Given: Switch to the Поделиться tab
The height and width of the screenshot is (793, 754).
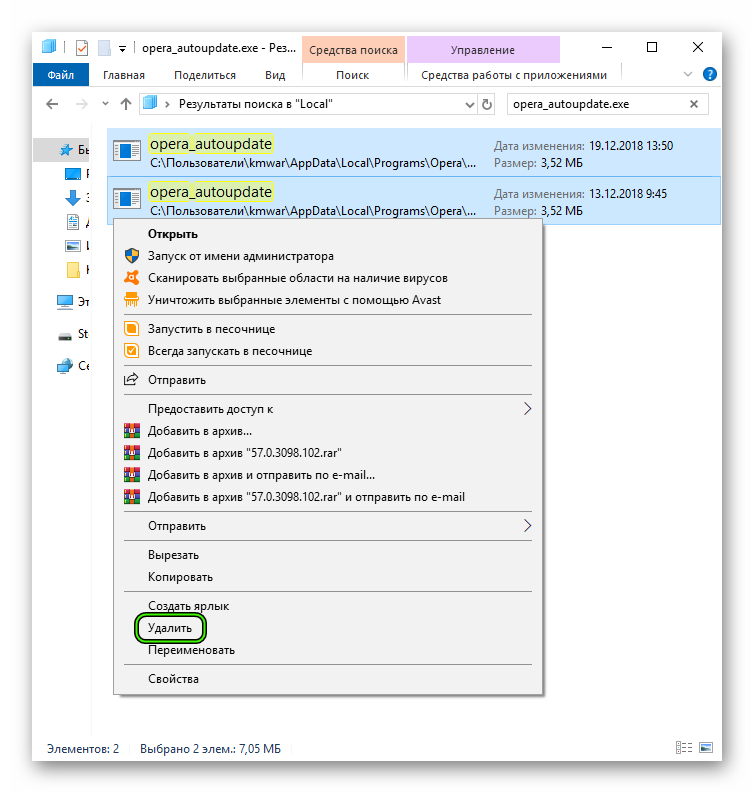Looking at the screenshot, I should click(205, 75).
